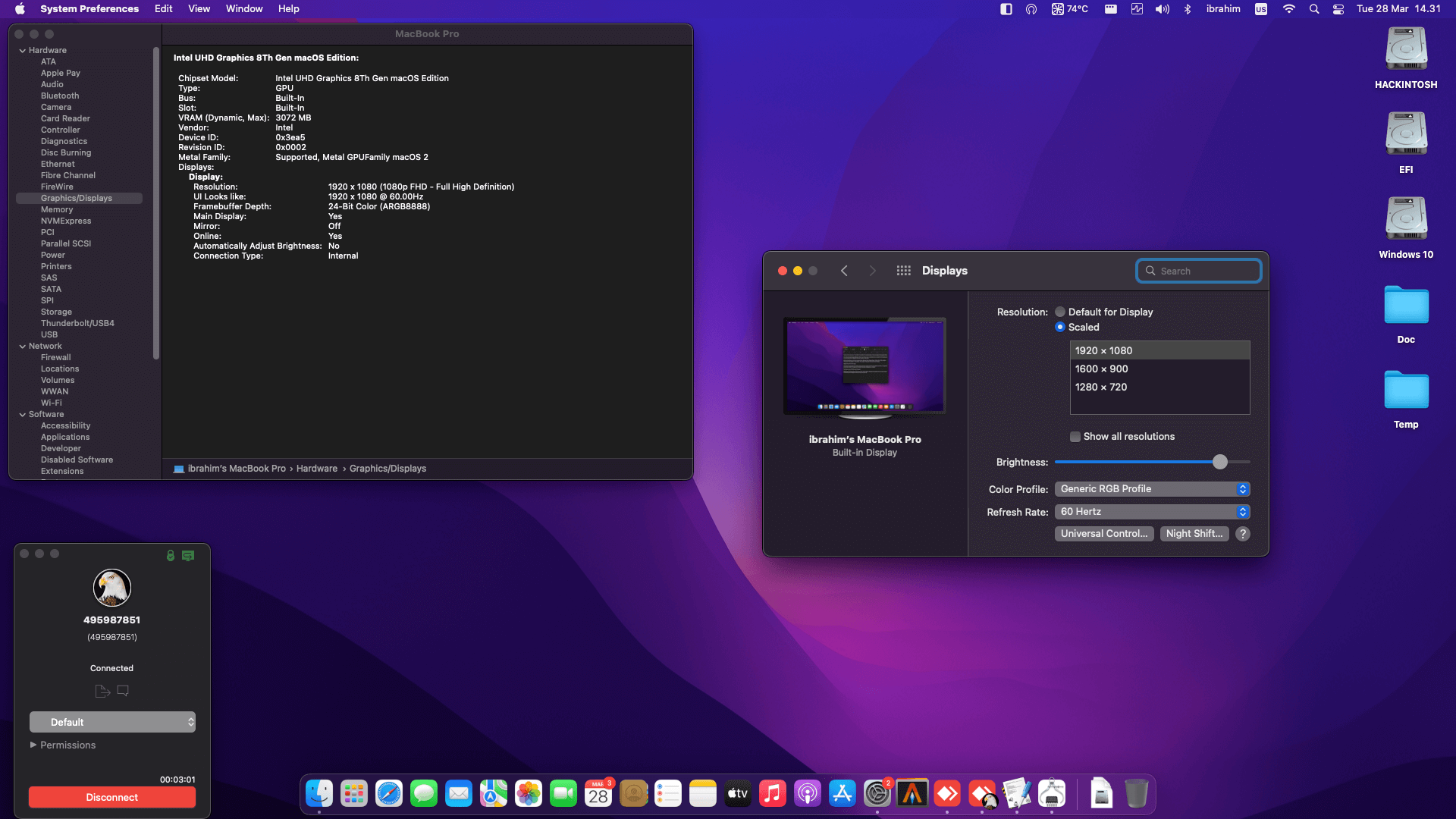The width and height of the screenshot is (1456, 819).
Task: Select the Default for Display radio button
Action: coord(1060,312)
